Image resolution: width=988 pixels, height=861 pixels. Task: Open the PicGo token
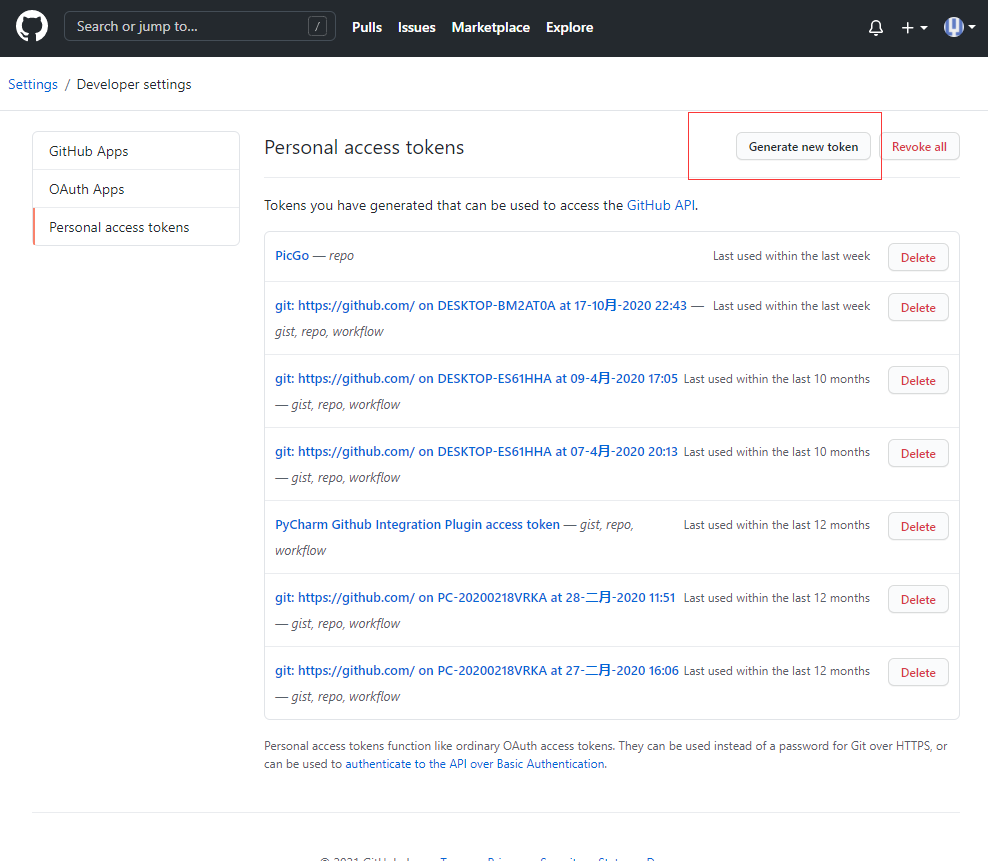tap(292, 255)
